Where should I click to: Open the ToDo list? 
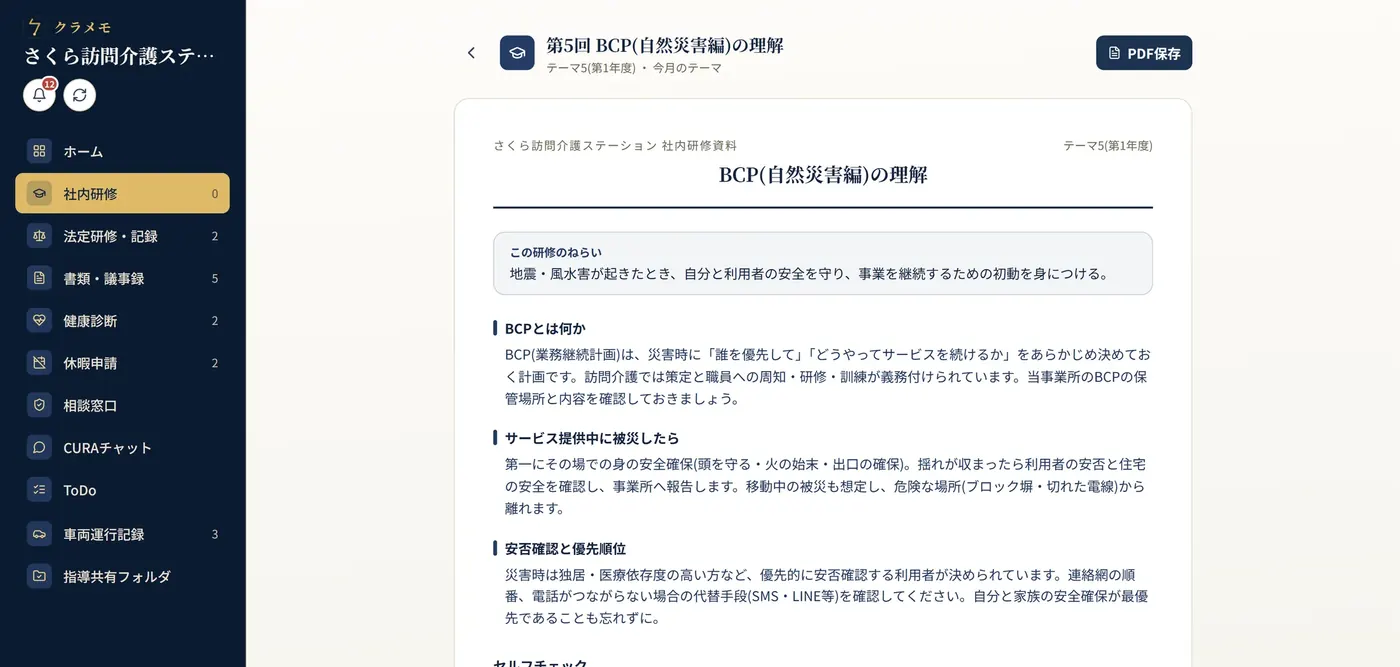click(x=122, y=490)
